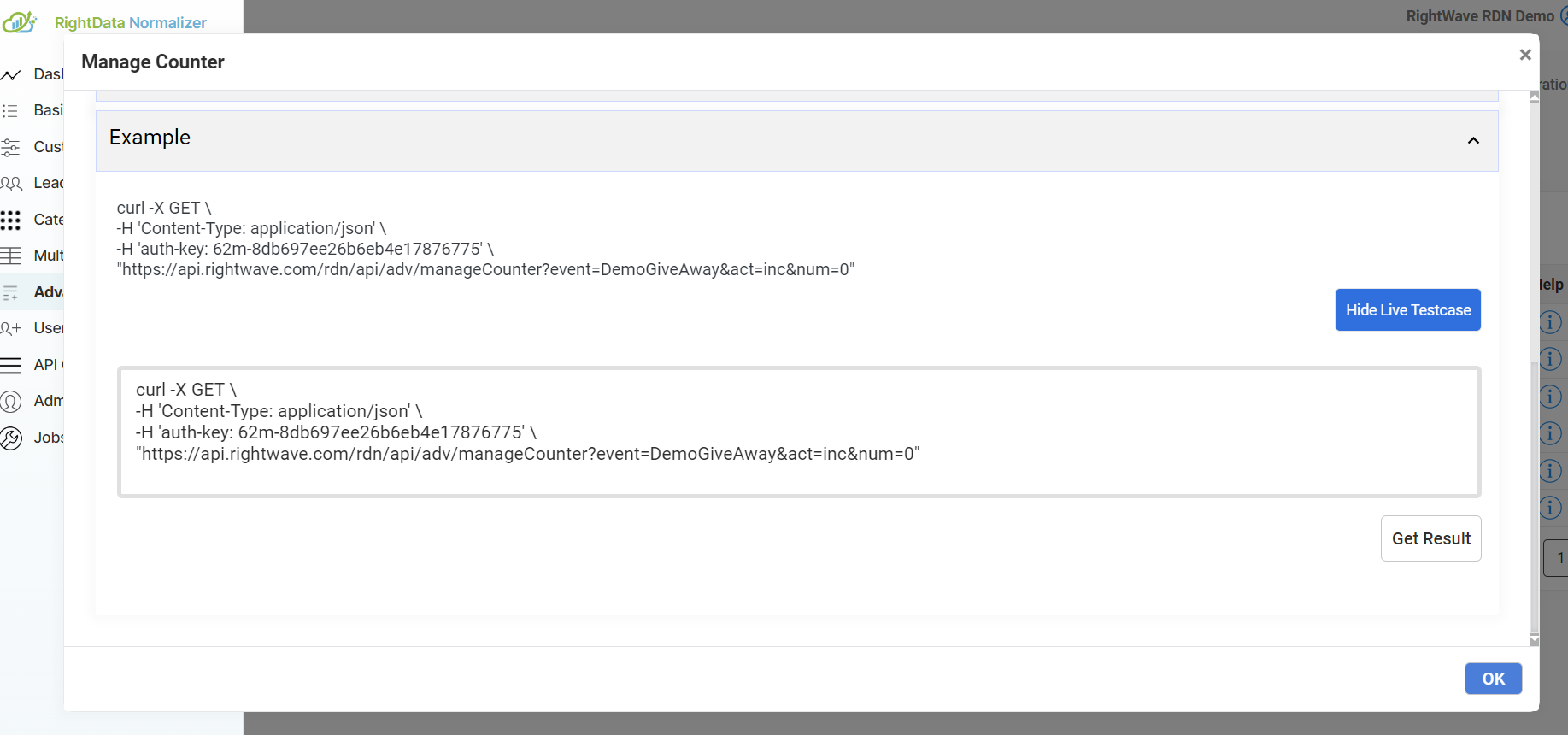This screenshot has width=1568, height=735.
Task: Click the sixth info icon under Help
Action: tap(1550, 508)
